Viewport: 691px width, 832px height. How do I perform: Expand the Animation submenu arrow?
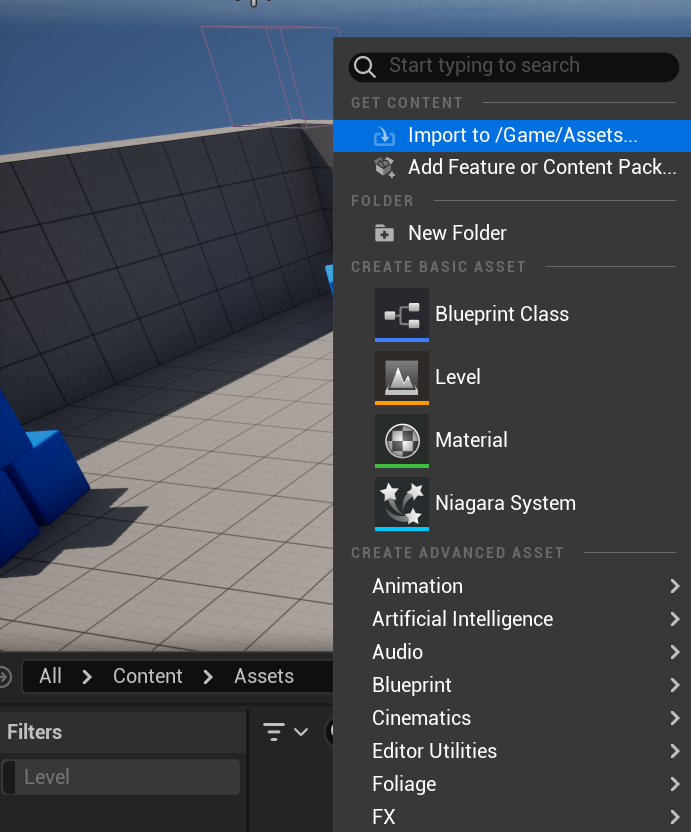coord(675,586)
